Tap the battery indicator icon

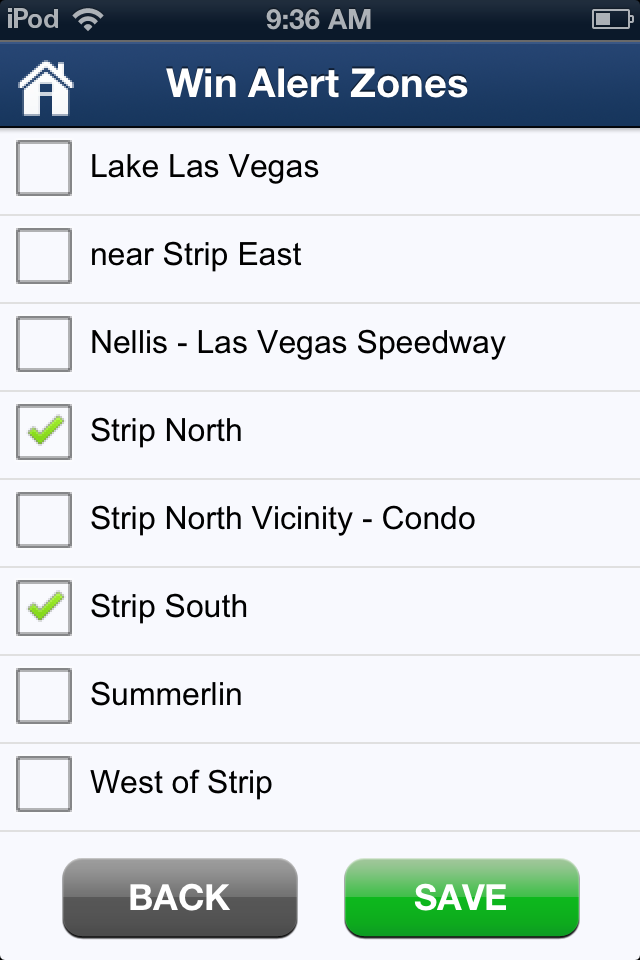pyautogui.click(x=611, y=18)
